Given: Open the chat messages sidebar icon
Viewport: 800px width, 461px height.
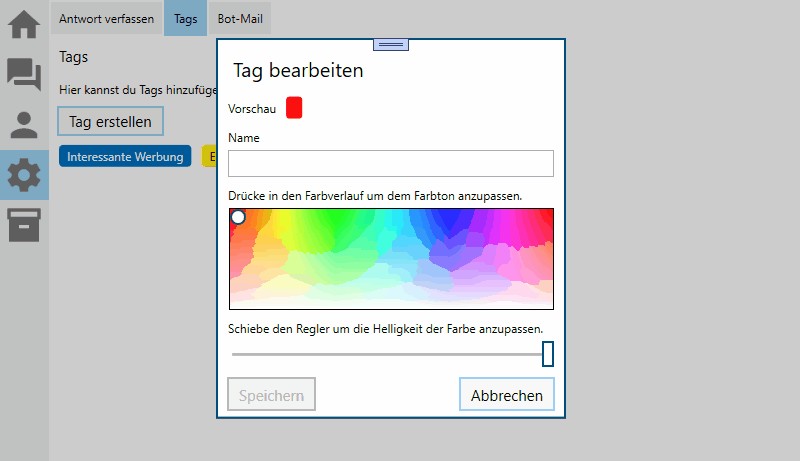Looking at the screenshot, I should pyautogui.click(x=24, y=74).
